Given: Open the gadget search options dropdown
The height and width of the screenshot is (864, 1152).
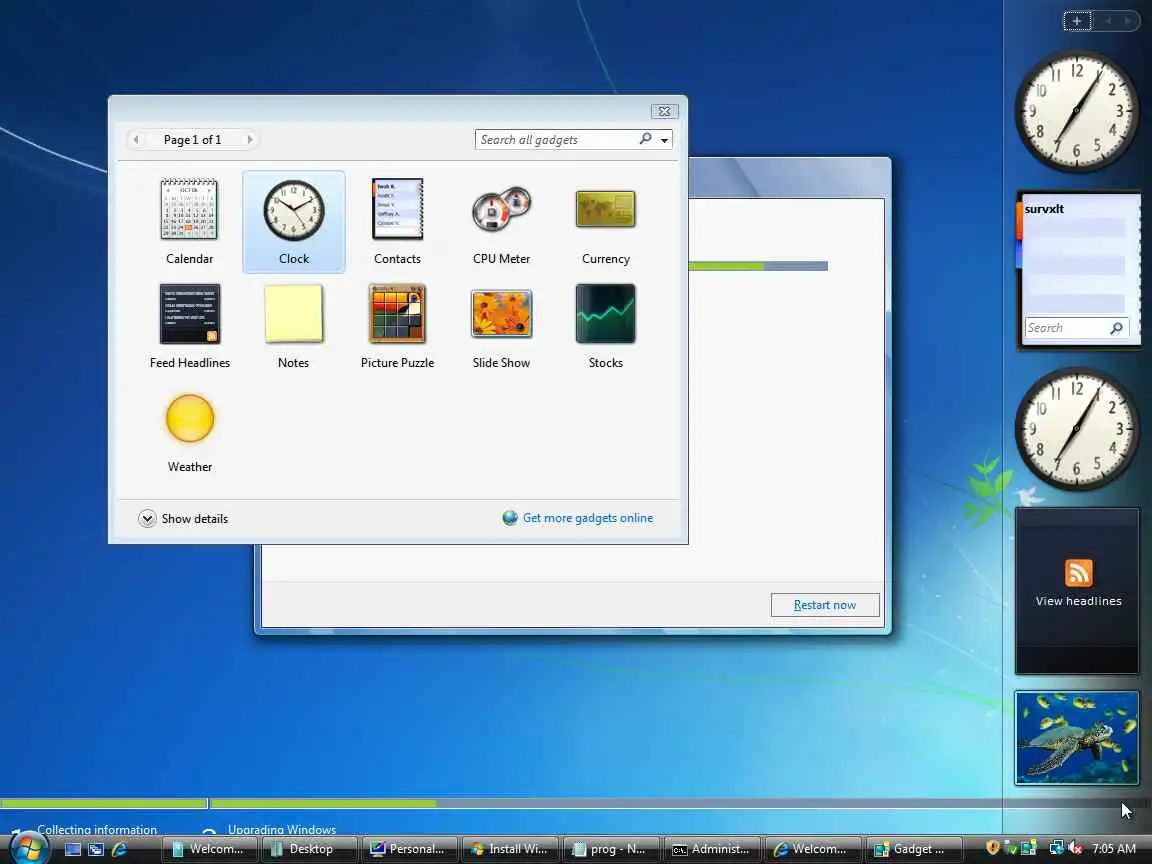Looking at the screenshot, I should tap(664, 140).
